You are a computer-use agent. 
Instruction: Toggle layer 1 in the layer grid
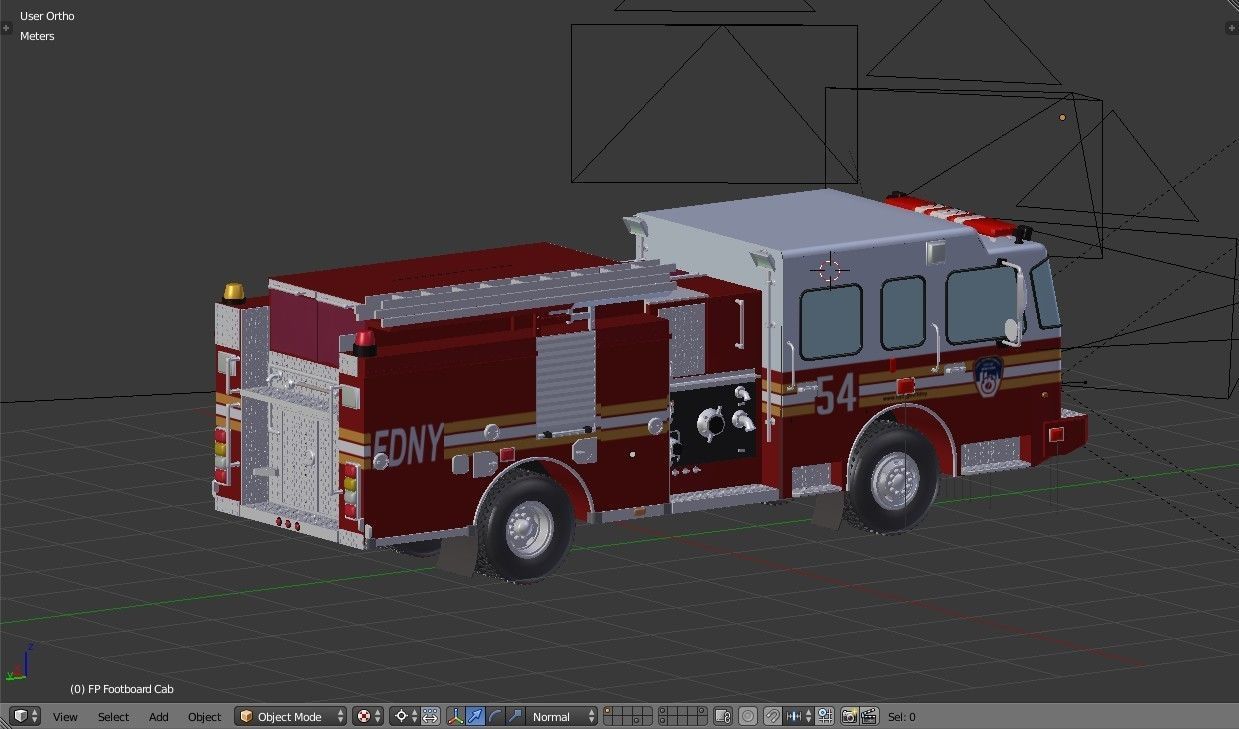(x=608, y=712)
